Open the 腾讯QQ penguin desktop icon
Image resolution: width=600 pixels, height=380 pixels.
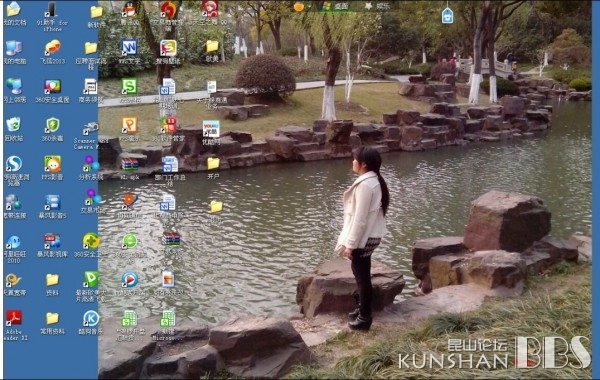pyautogui.click(x=130, y=10)
